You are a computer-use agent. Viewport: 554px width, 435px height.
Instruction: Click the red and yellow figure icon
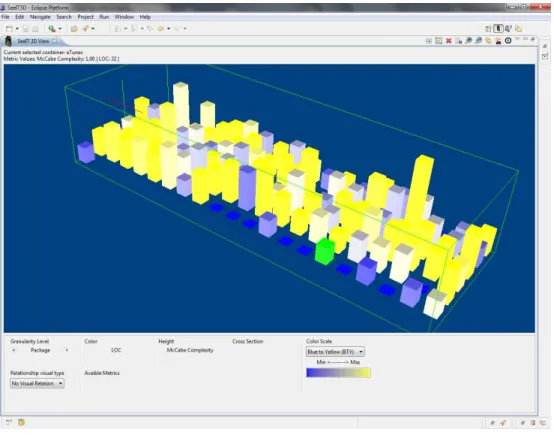point(498,41)
